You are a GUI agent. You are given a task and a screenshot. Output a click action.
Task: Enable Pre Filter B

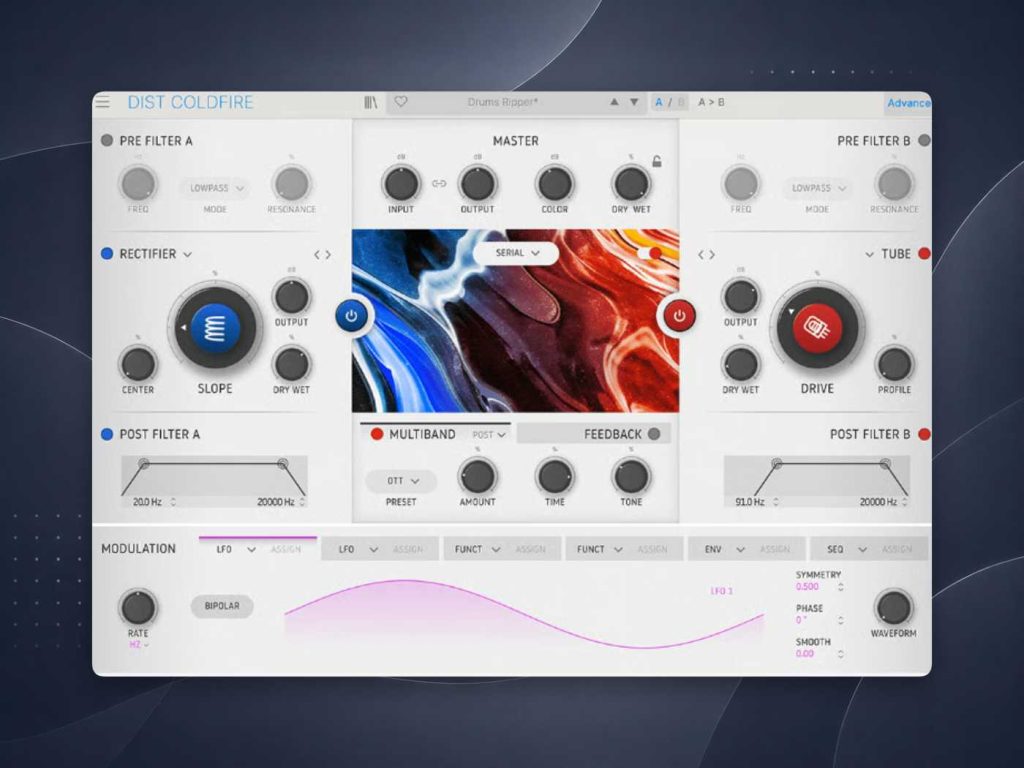924,140
